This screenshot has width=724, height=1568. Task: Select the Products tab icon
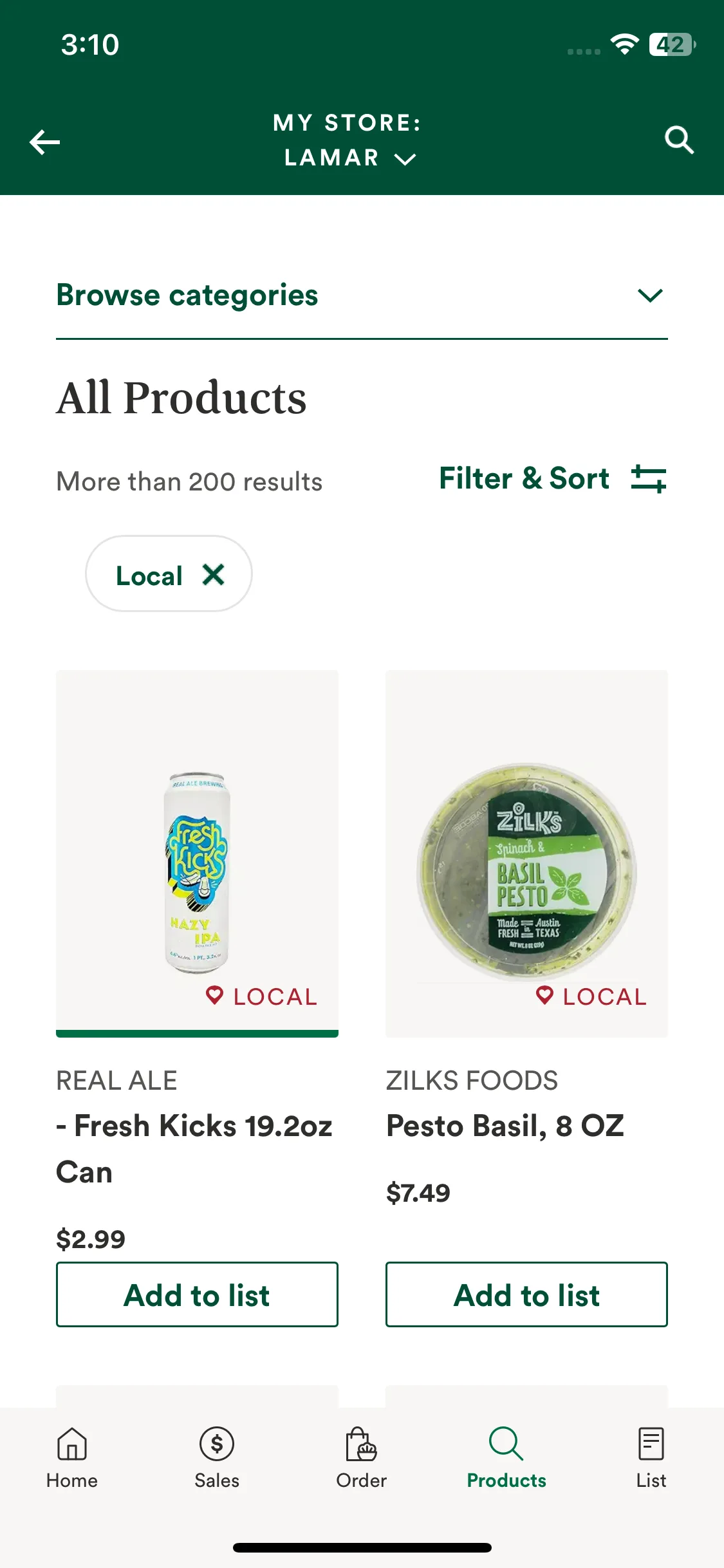tap(506, 1444)
